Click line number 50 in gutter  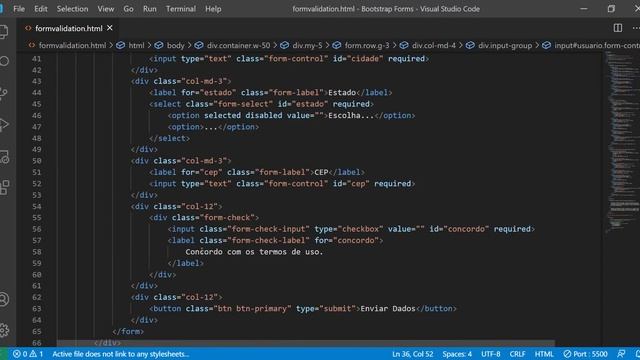pyautogui.click(x=36, y=161)
